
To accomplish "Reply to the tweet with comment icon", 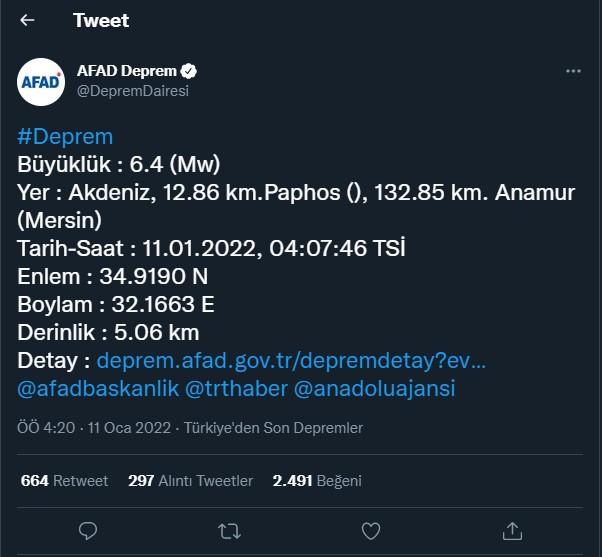I will pyautogui.click(x=88, y=528).
